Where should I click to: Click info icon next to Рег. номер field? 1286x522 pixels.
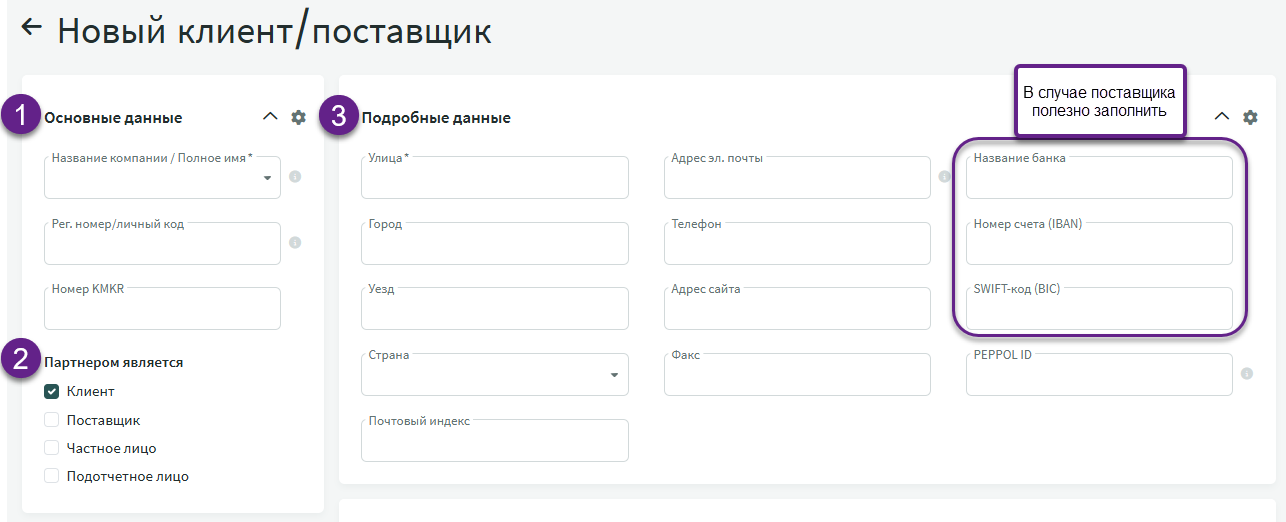click(295, 242)
